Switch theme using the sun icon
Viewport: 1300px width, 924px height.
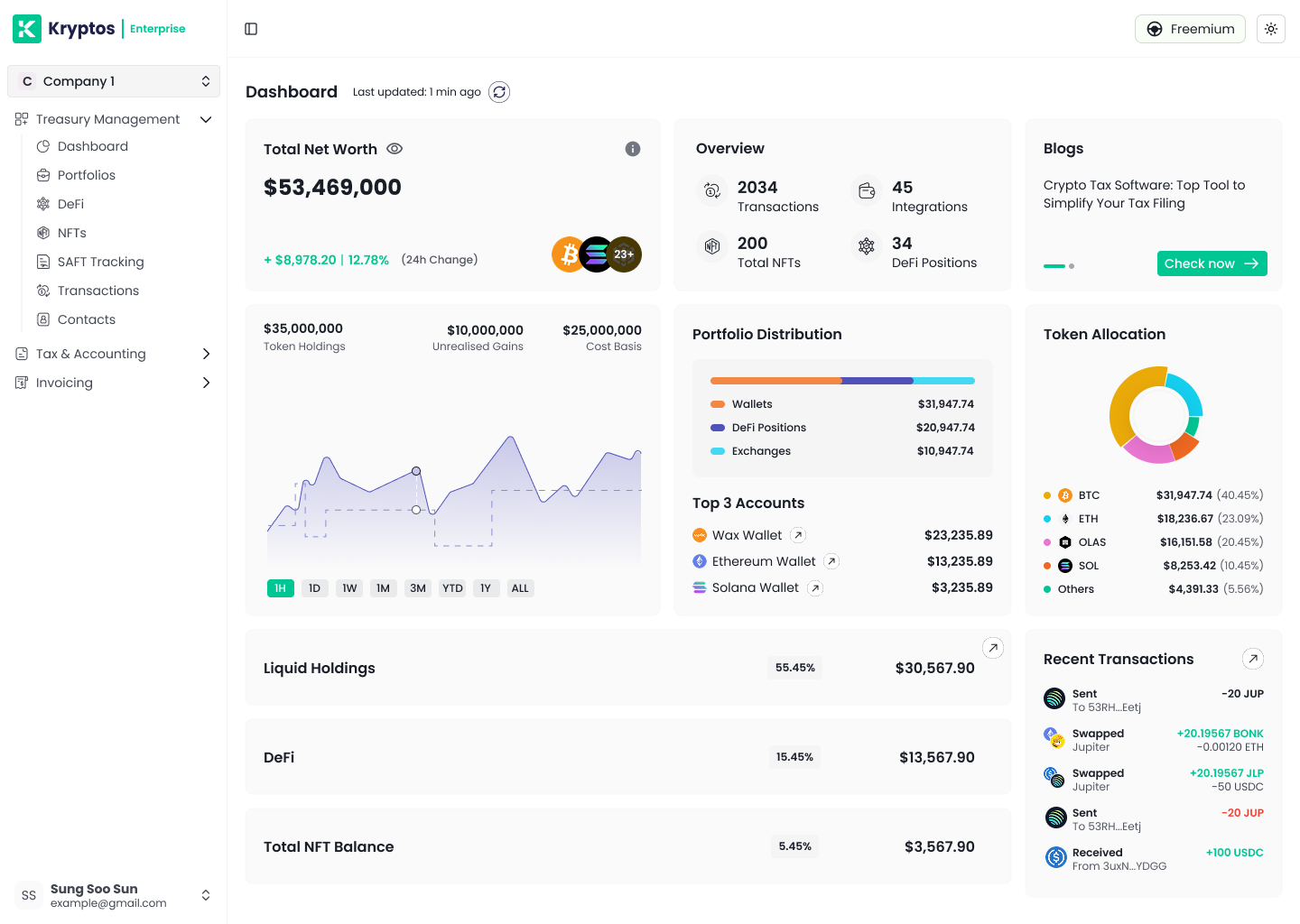(1271, 29)
